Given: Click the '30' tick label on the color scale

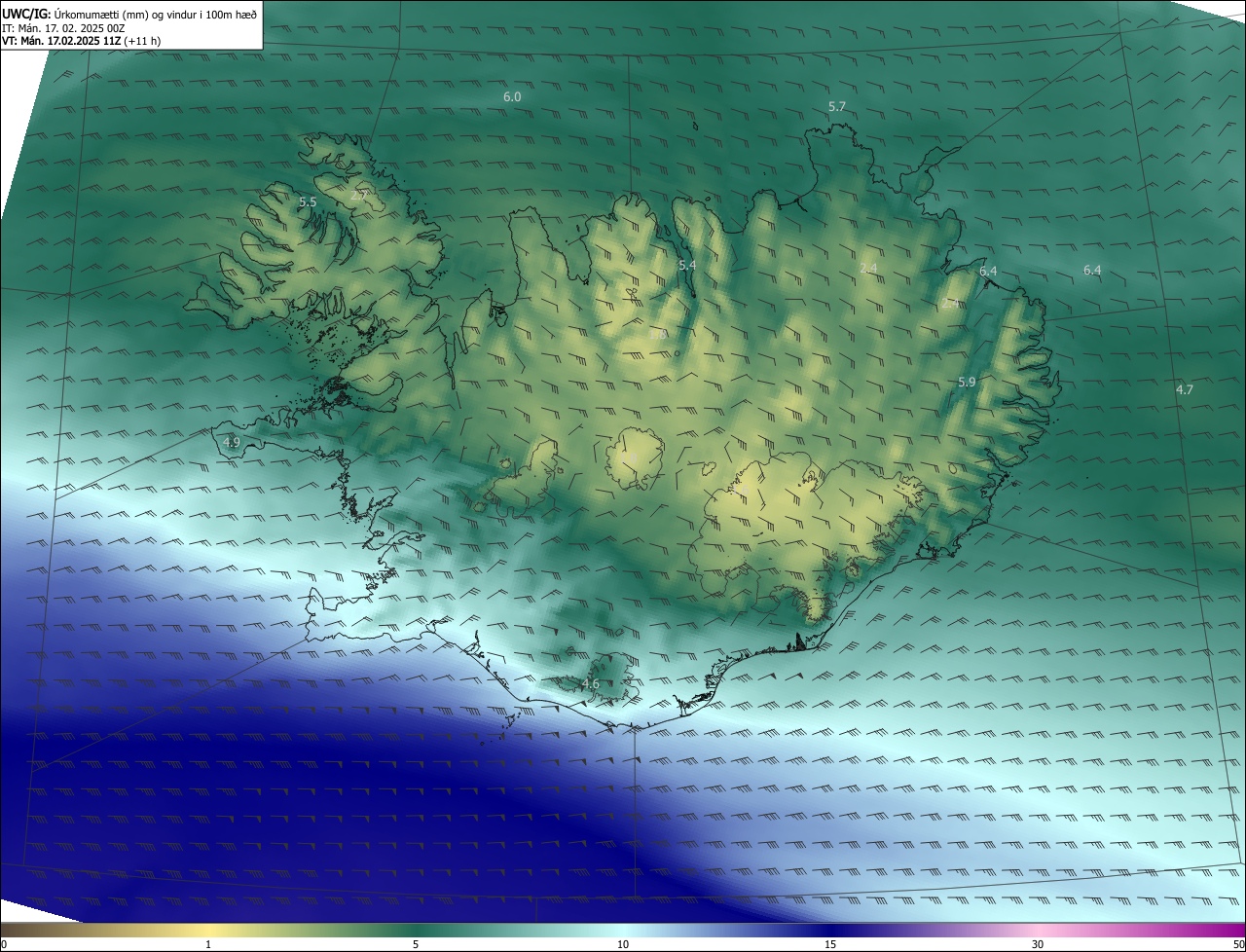Looking at the screenshot, I should [1038, 944].
